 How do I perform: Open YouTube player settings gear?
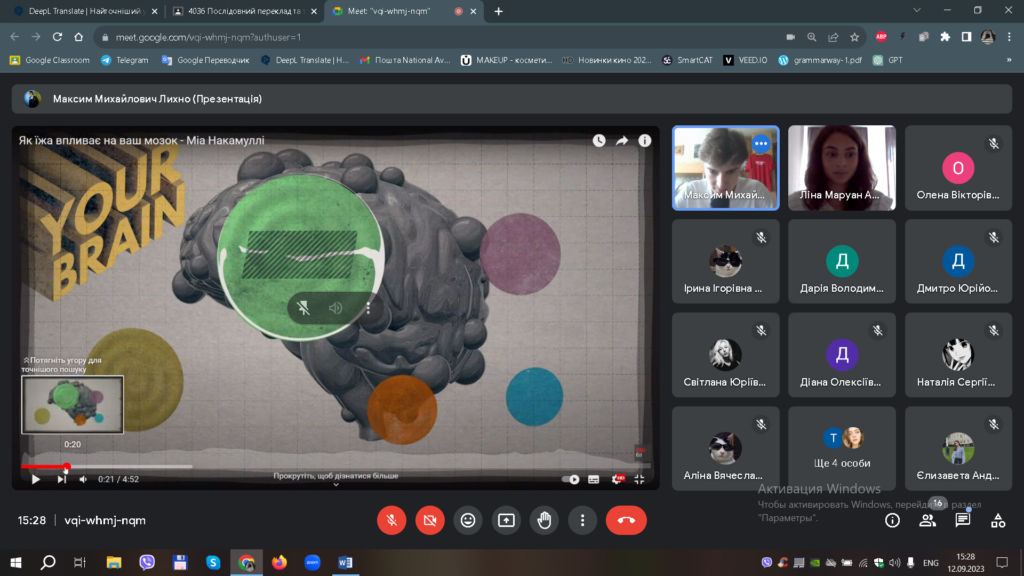616,479
